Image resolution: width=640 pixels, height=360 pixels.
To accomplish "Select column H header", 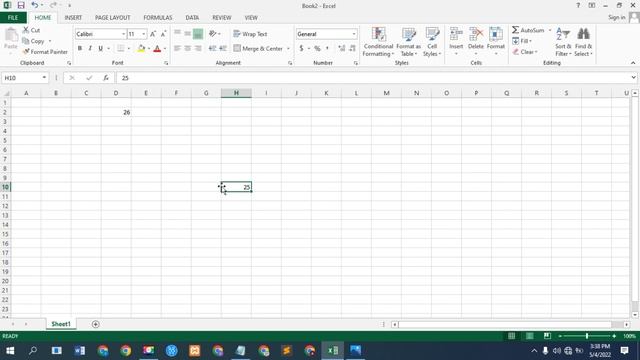I will click(x=236, y=93).
